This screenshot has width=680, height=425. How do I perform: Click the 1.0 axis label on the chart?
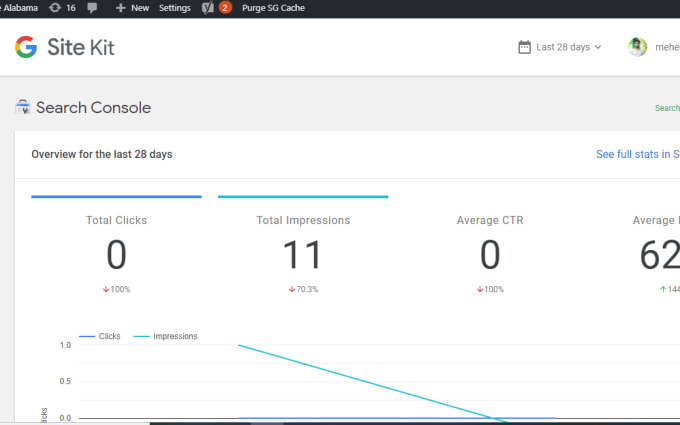coord(65,345)
